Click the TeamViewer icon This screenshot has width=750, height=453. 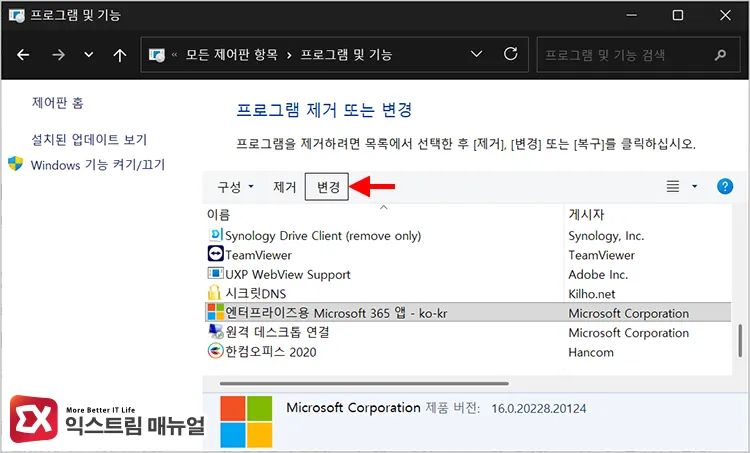pyautogui.click(x=216, y=254)
